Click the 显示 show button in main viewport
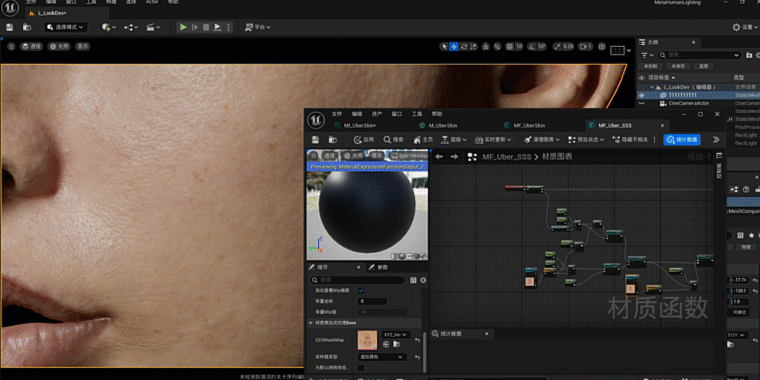The height and width of the screenshot is (380, 760). (83, 47)
